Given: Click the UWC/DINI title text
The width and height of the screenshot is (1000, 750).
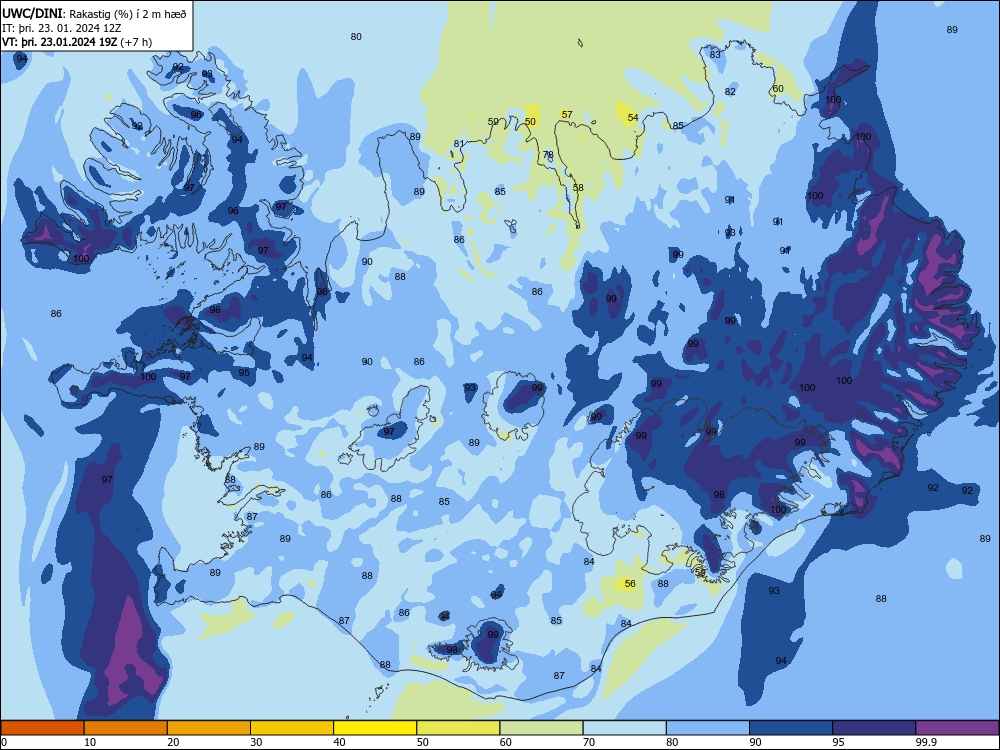Looking at the screenshot, I should [32, 13].
